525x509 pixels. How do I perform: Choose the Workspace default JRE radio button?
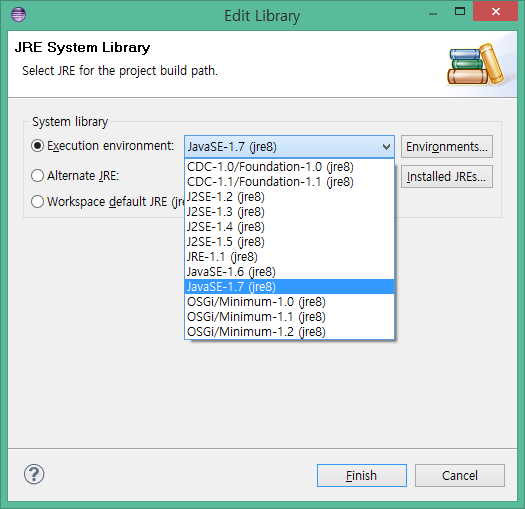tap(37, 202)
